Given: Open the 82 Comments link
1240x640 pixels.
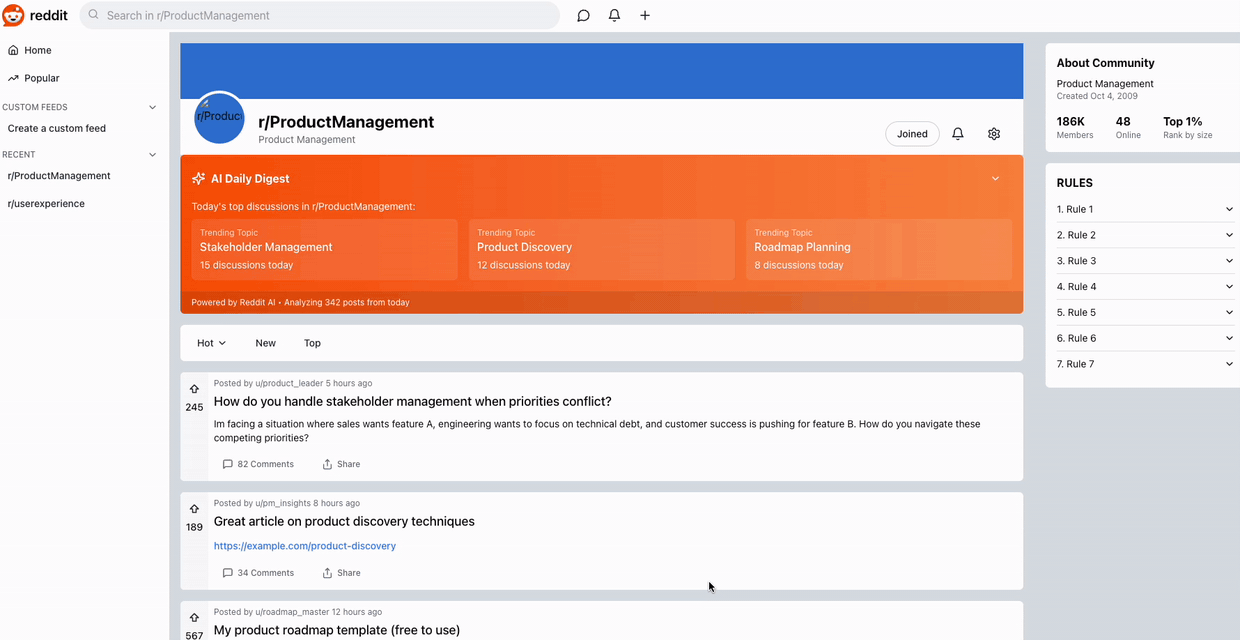Looking at the screenshot, I should tap(258, 464).
